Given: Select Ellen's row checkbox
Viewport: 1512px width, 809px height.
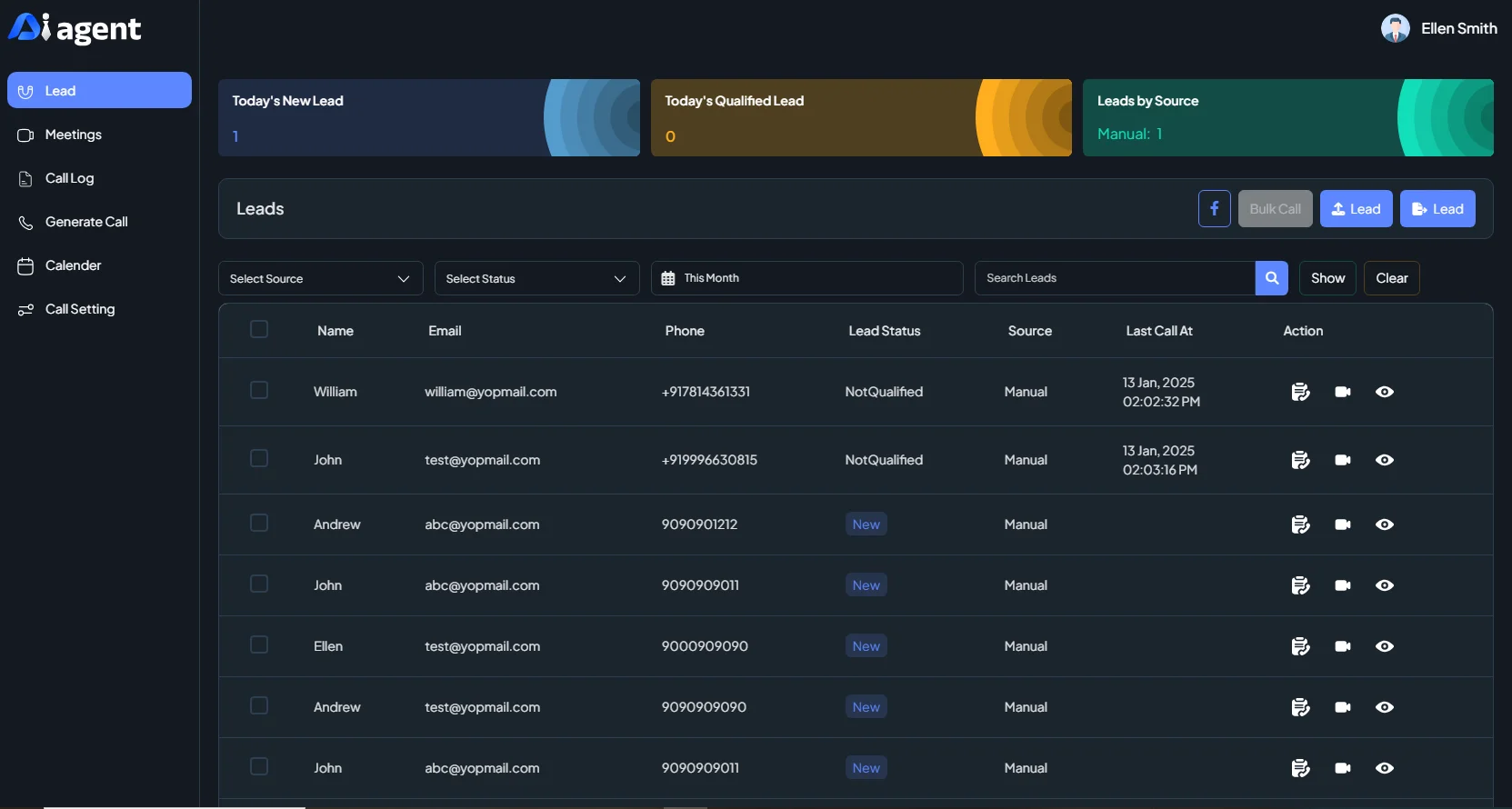Looking at the screenshot, I should click(259, 644).
